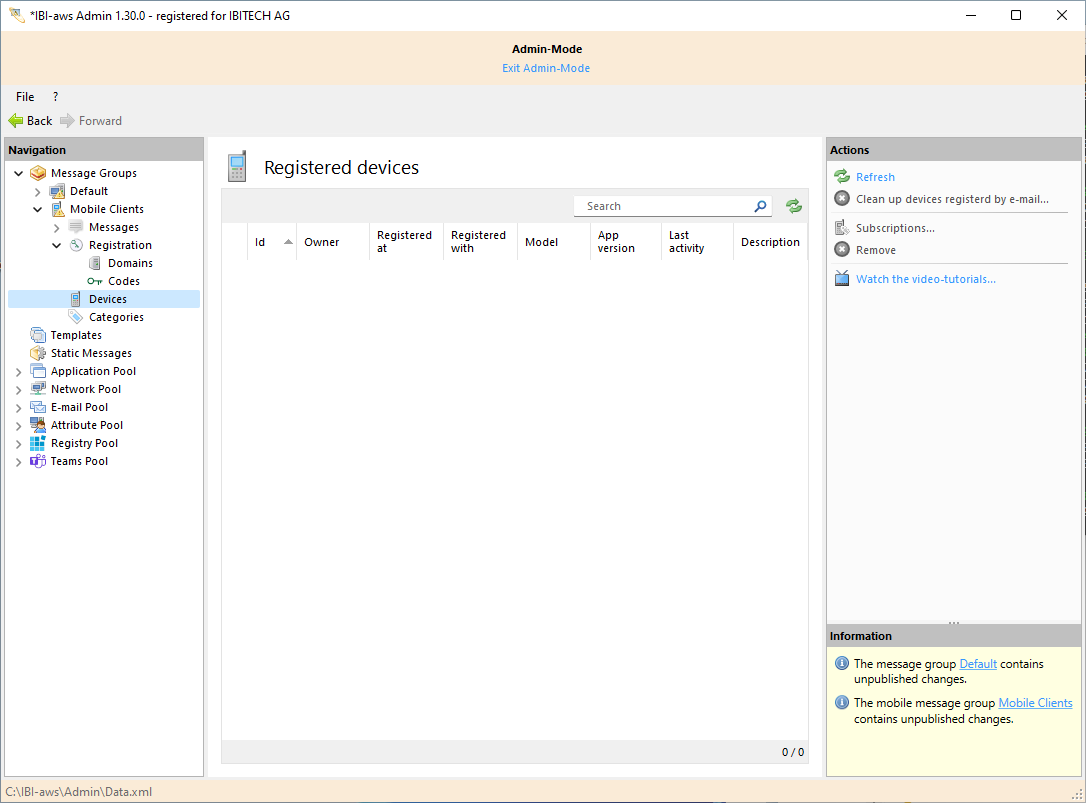
Task: Click the Refresh icon in Actions panel
Action: 842,176
